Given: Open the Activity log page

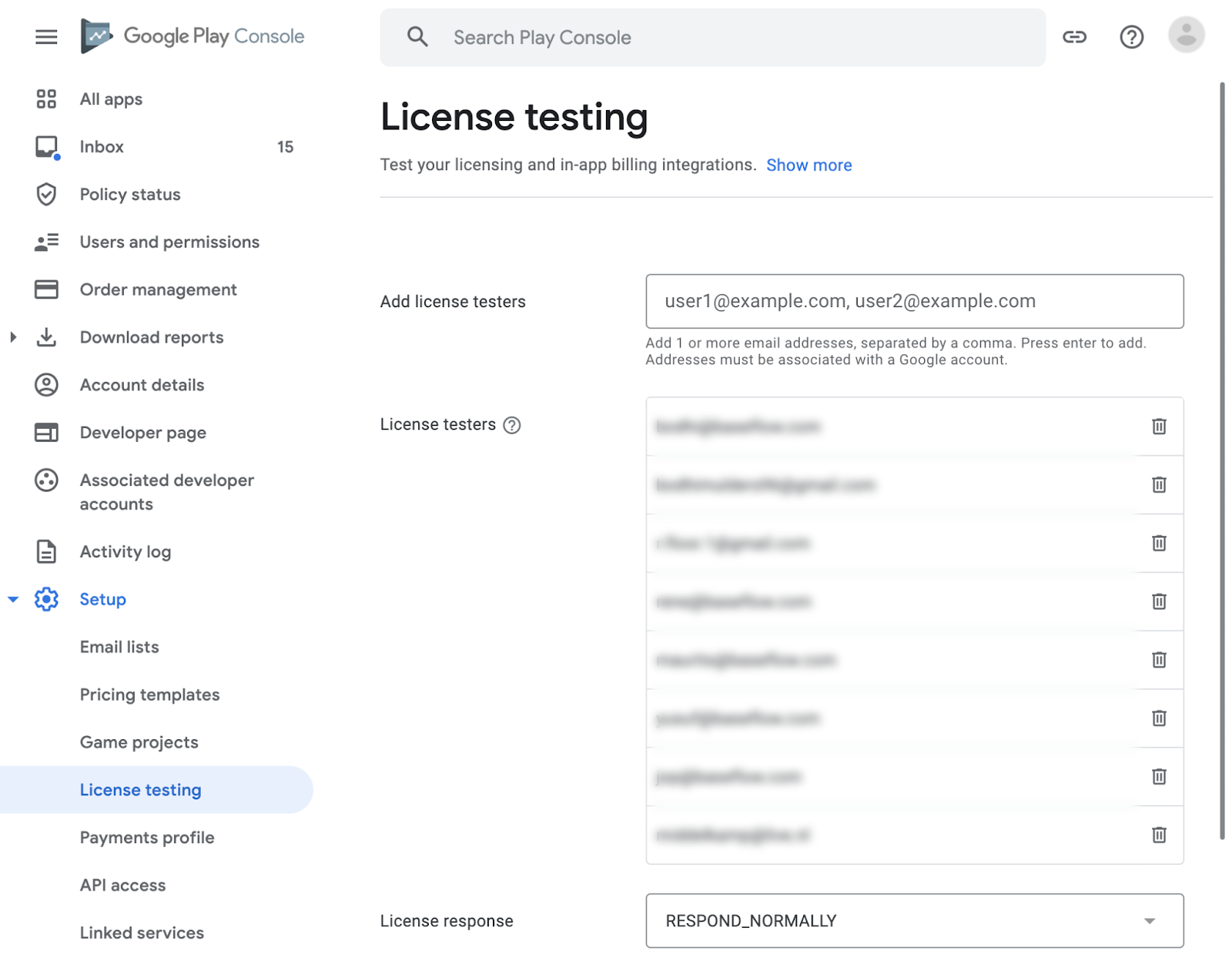Looking at the screenshot, I should pos(126,552).
